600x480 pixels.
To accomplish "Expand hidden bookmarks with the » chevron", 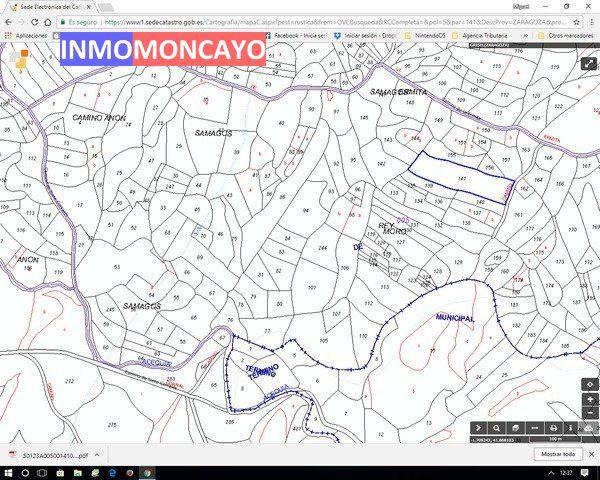I will click(x=526, y=36).
